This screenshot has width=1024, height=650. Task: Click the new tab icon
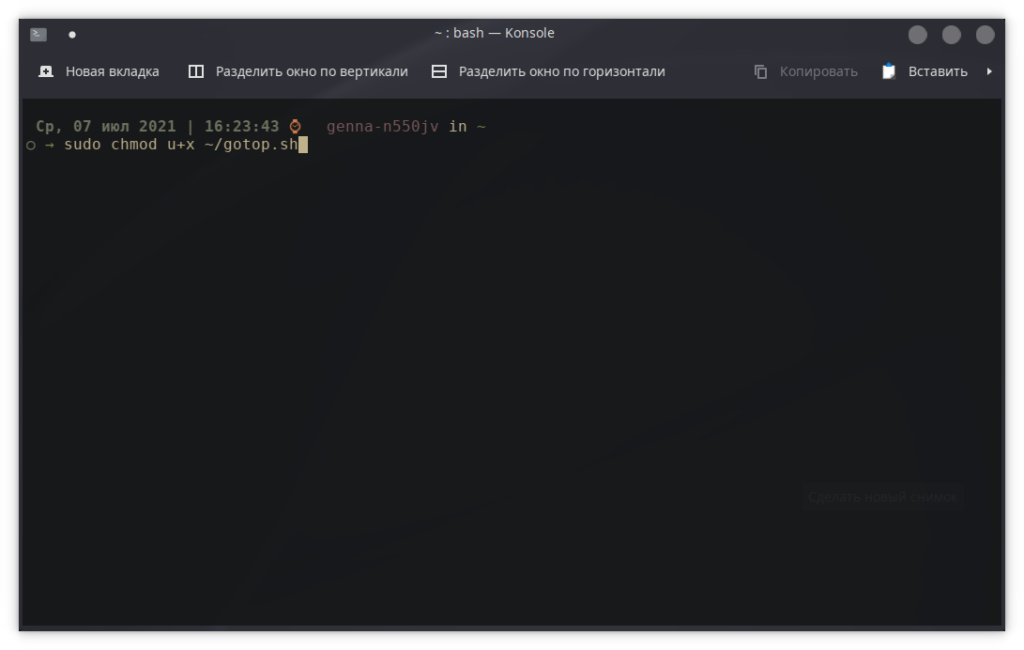click(x=46, y=71)
